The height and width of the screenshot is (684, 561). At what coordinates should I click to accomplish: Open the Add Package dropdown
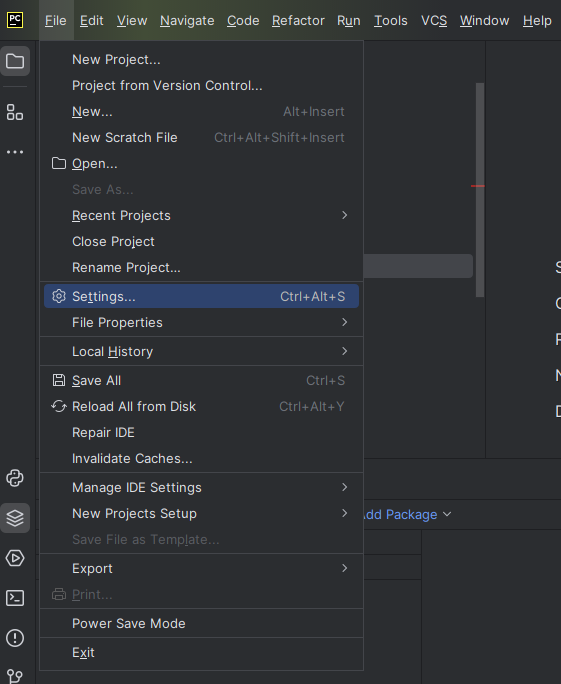pyautogui.click(x=408, y=515)
